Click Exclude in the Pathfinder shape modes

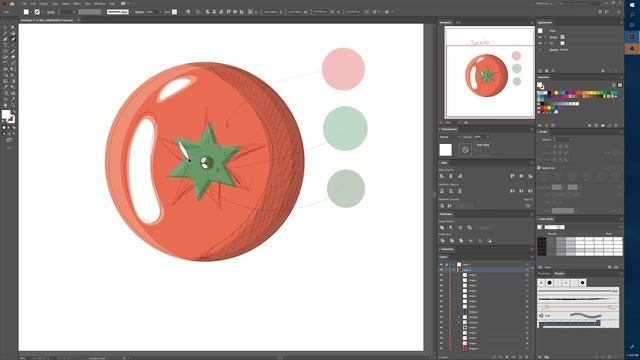coord(469,227)
